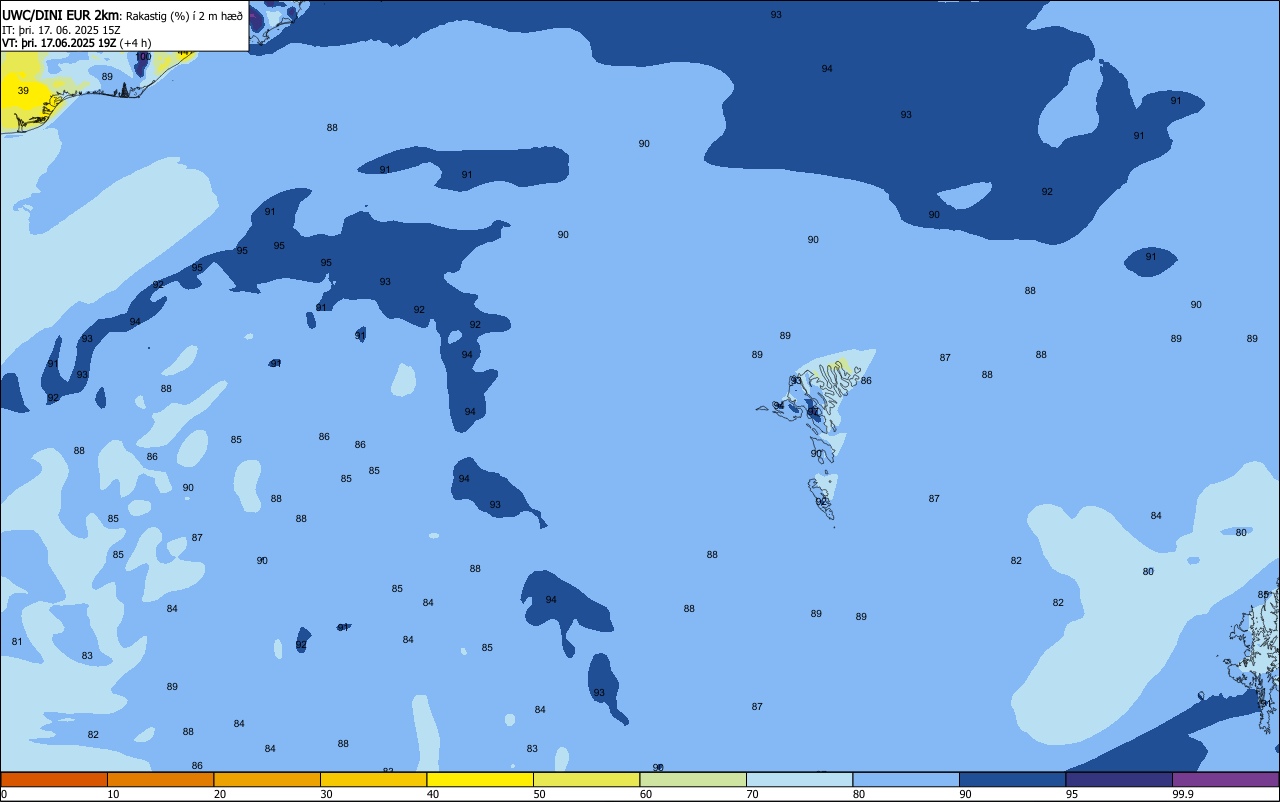Click the 'Rakastig (%) í 2 m hæð' label
This screenshot has height=802, width=1280.
(184, 16)
